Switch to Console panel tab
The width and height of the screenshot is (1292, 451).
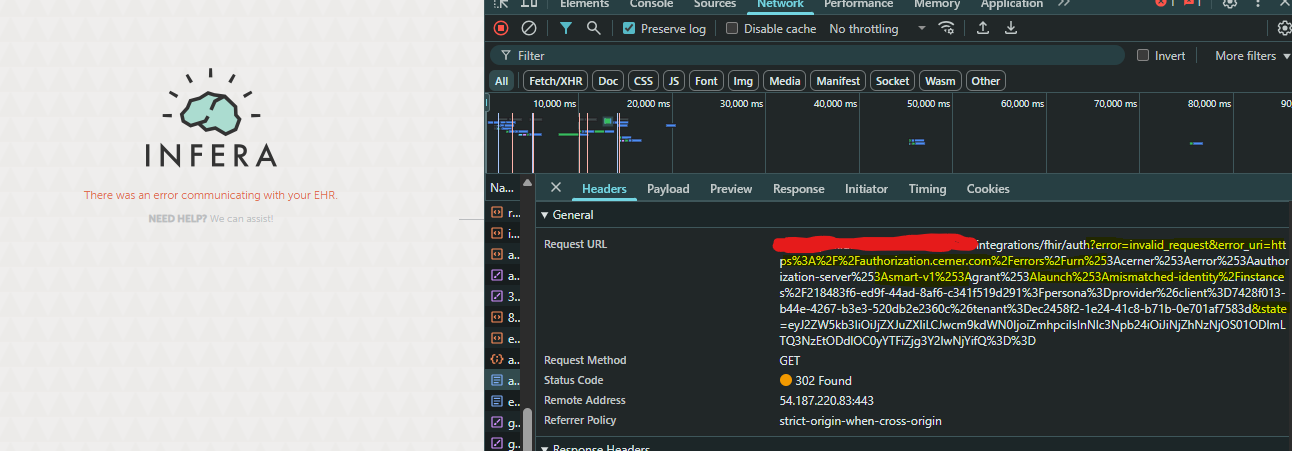(651, 4)
